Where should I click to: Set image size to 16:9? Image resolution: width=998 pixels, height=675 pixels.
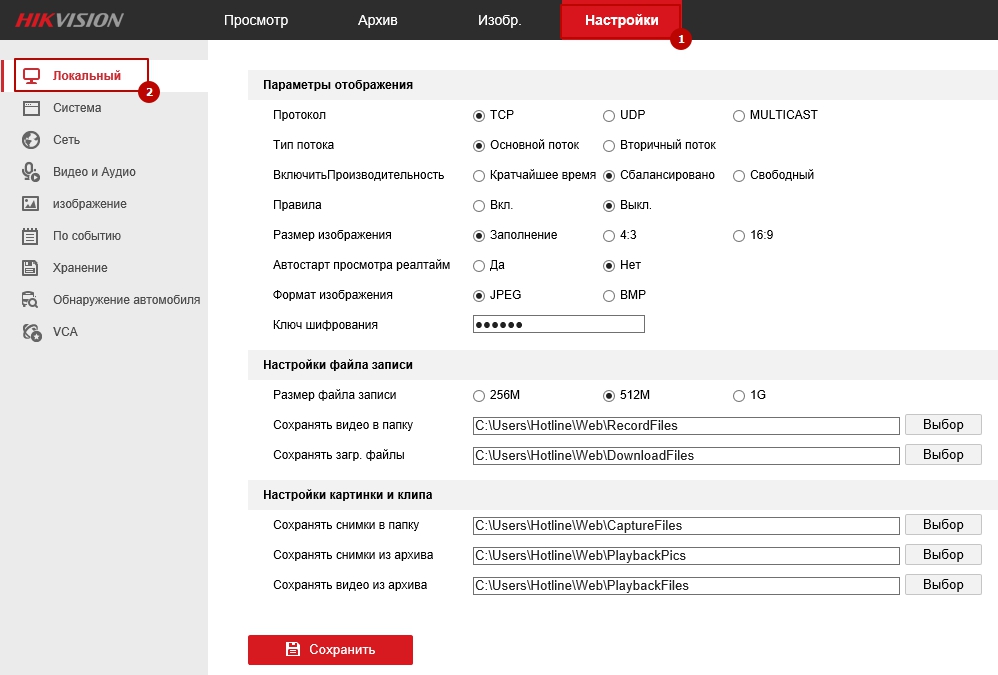pos(739,236)
